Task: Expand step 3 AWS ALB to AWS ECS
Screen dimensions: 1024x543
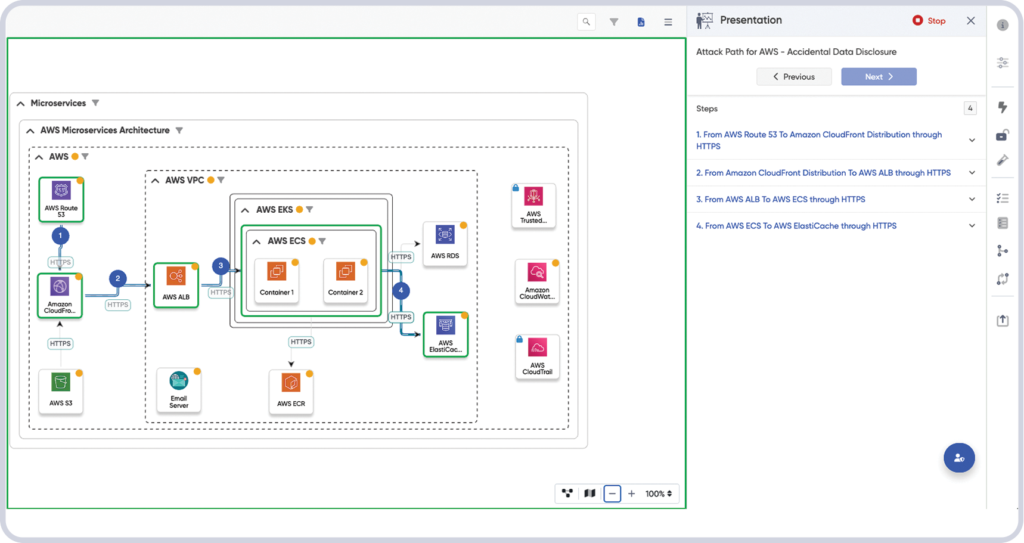Action: [972, 199]
